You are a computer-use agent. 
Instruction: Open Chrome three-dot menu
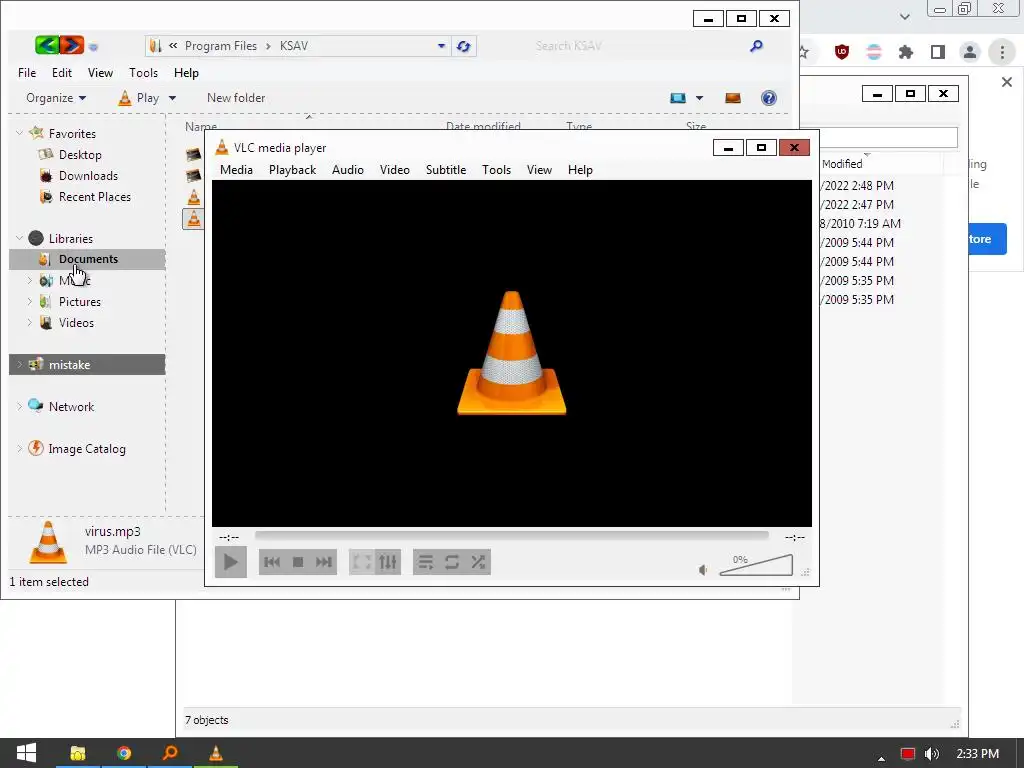click(1002, 52)
